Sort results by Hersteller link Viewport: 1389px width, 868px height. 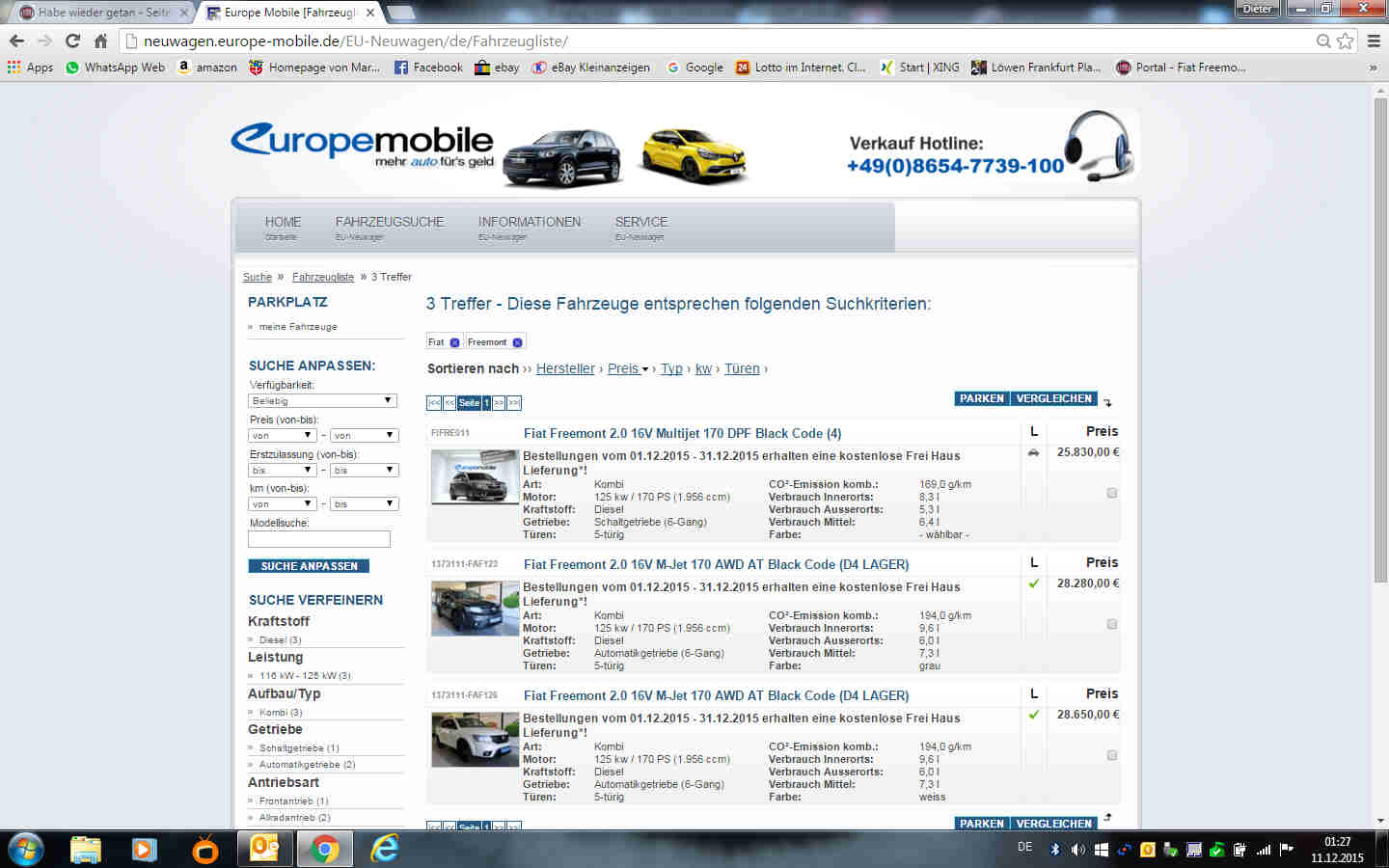(565, 368)
